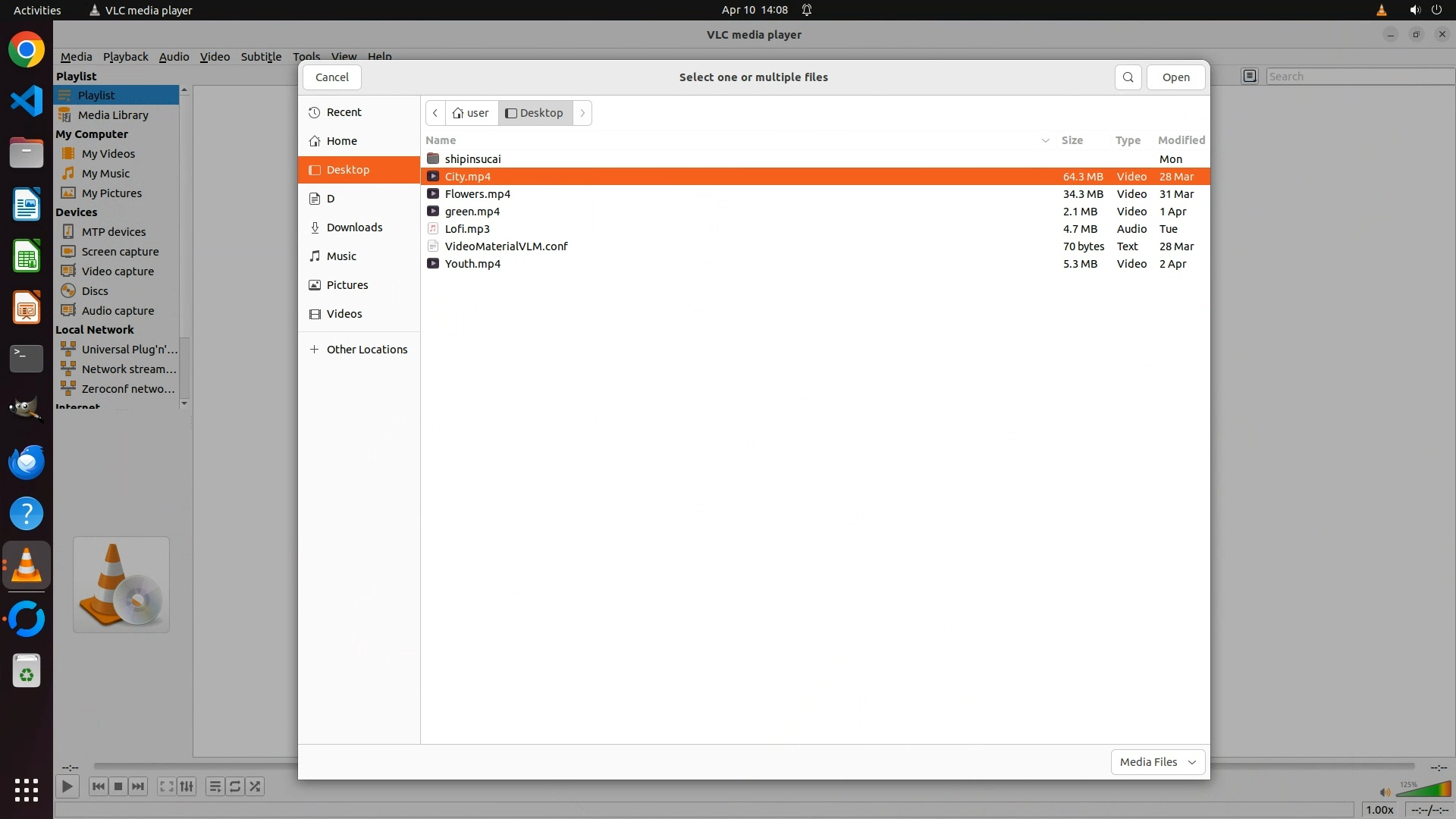Click the Name column sort arrow
The image size is (1456, 819).
click(x=1045, y=140)
